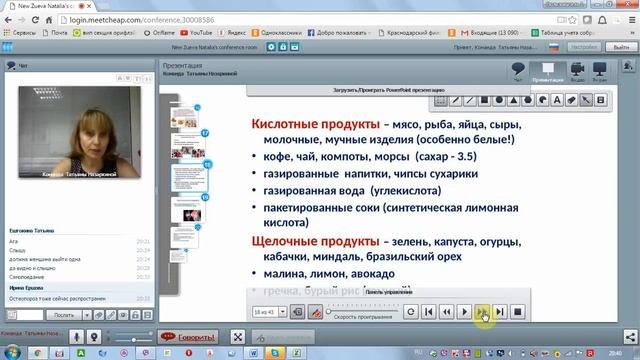
Task: Click the Говорить talk button
Action: point(188,337)
